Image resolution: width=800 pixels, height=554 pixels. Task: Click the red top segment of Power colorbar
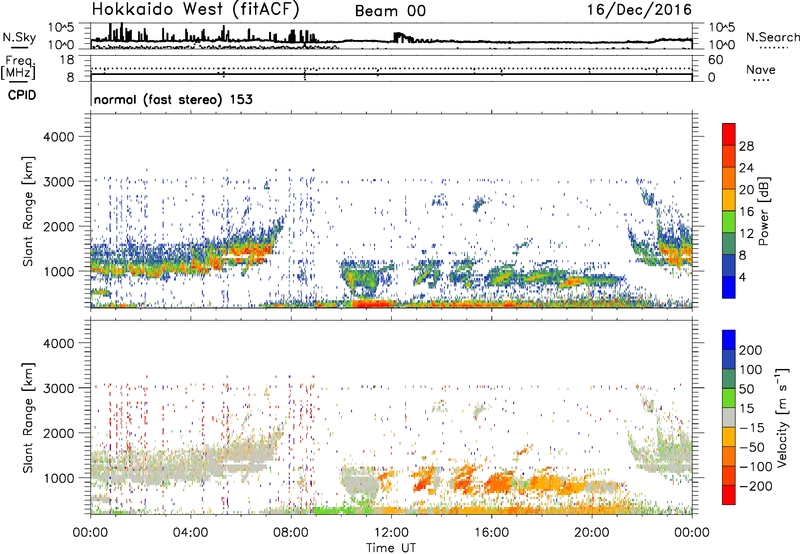point(729,134)
